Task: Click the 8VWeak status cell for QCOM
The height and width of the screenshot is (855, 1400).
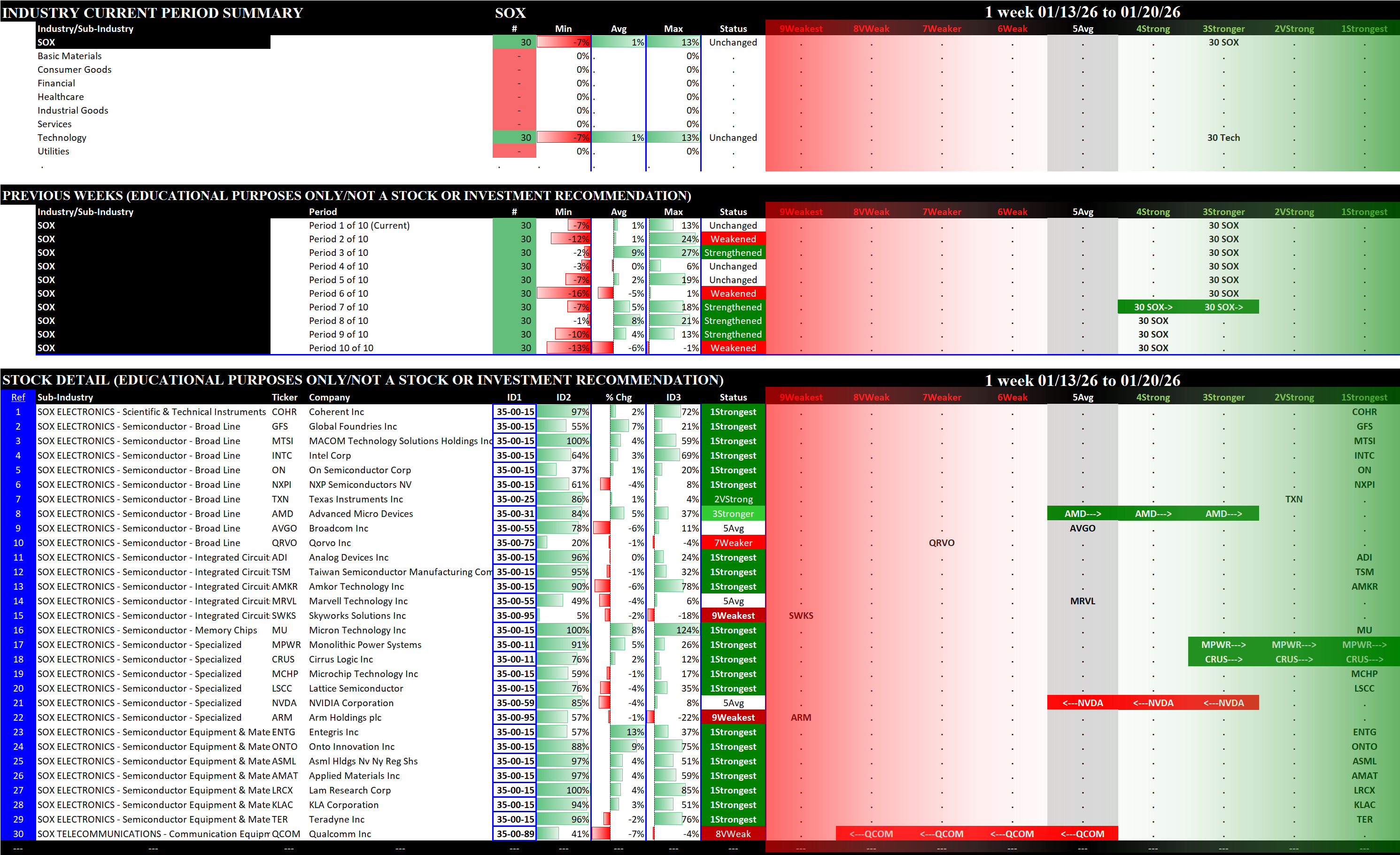Action: [733, 834]
